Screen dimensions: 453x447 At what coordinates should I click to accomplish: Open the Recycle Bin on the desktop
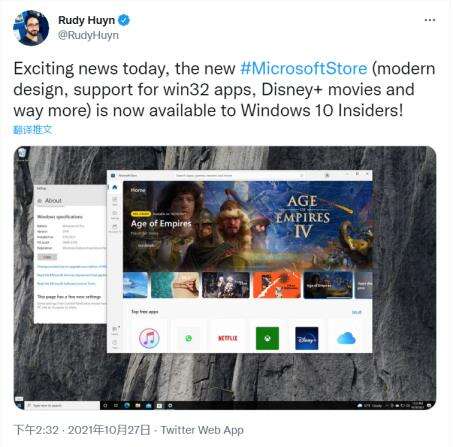tap(22, 154)
